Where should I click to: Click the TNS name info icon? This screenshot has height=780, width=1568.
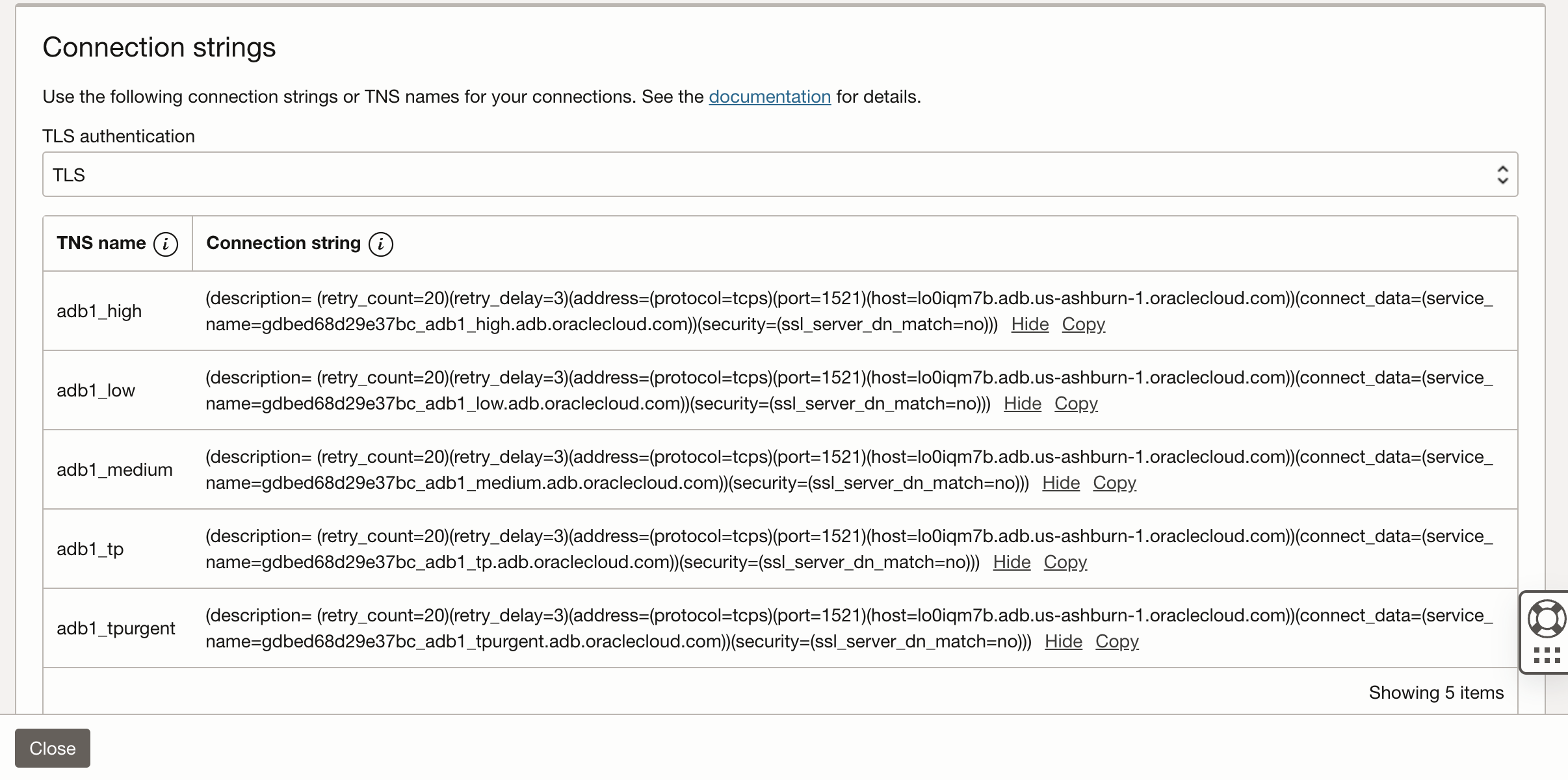click(x=166, y=244)
